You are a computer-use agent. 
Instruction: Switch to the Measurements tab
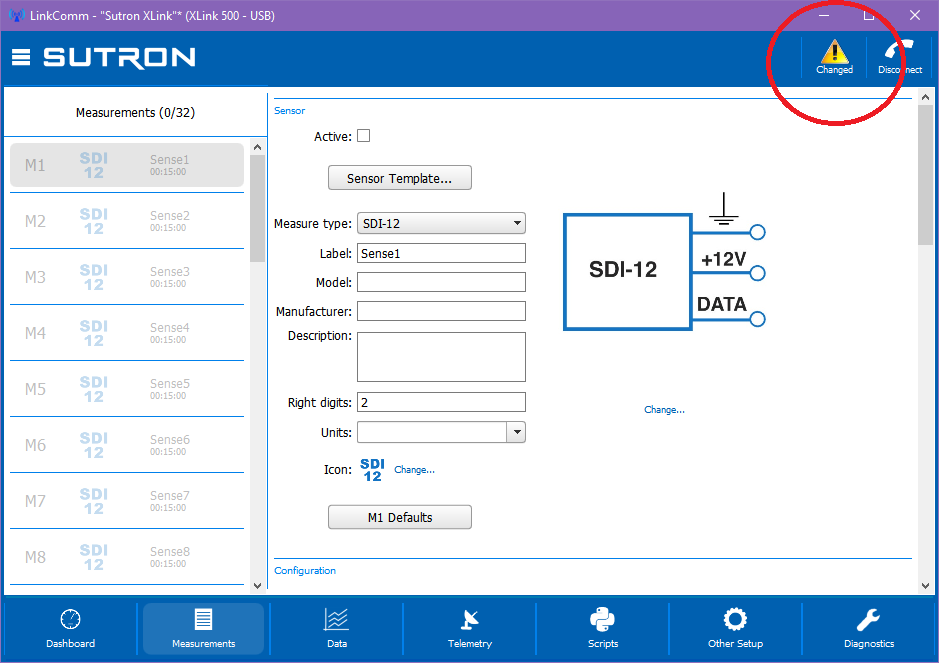204,629
